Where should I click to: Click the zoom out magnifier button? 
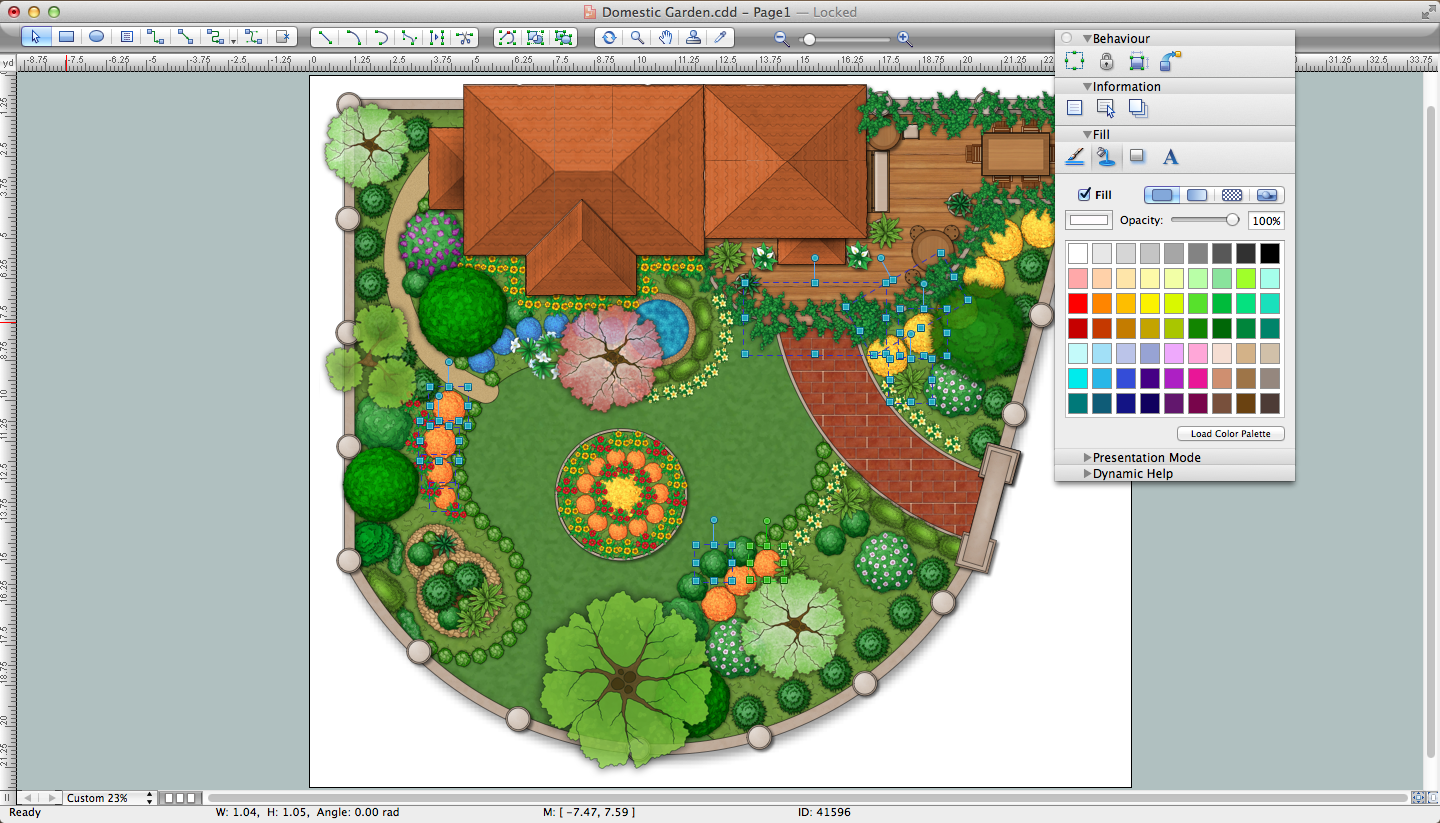click(782, 39)
